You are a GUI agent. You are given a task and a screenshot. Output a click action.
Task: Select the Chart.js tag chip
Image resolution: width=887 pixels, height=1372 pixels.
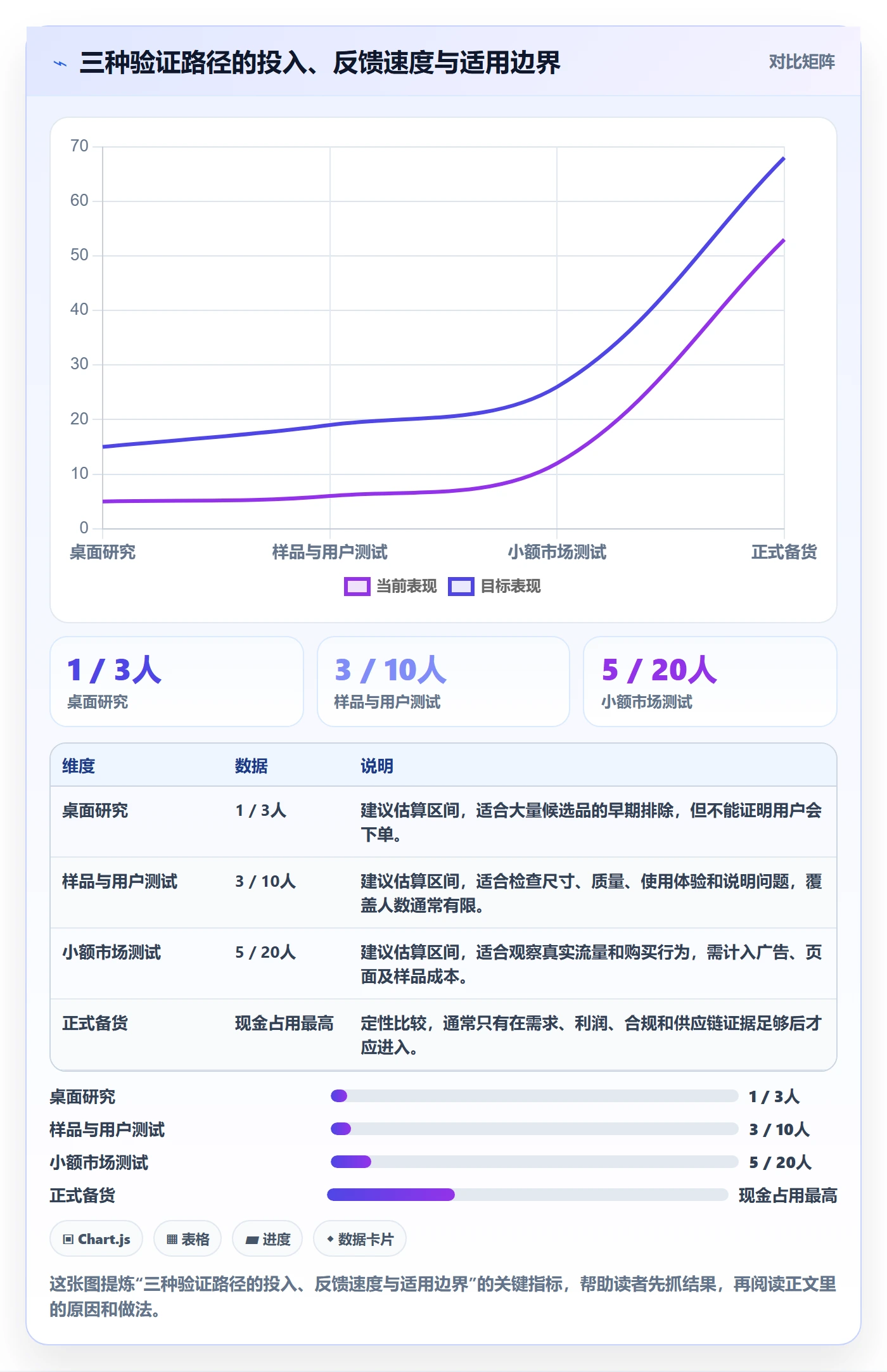tap(96, 1238)
